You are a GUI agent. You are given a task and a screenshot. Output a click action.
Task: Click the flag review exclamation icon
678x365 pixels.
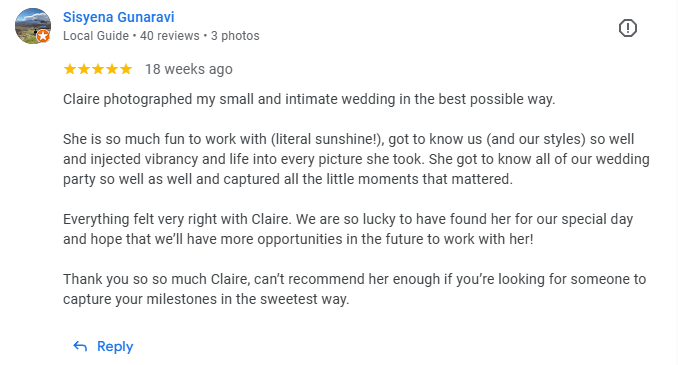(x=627, y=28)
